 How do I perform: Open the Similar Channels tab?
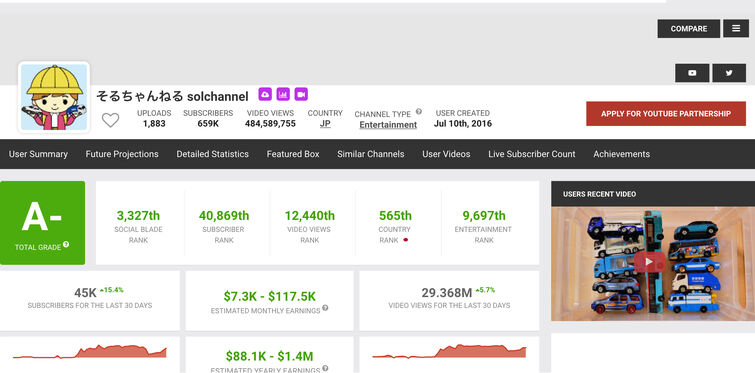click(x=370, y=154)
